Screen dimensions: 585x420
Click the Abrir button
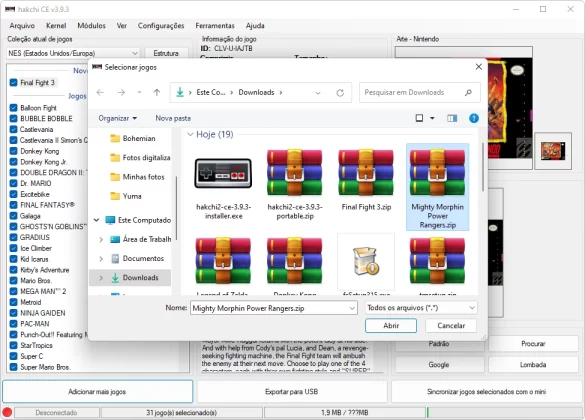[x=391, y=326]
